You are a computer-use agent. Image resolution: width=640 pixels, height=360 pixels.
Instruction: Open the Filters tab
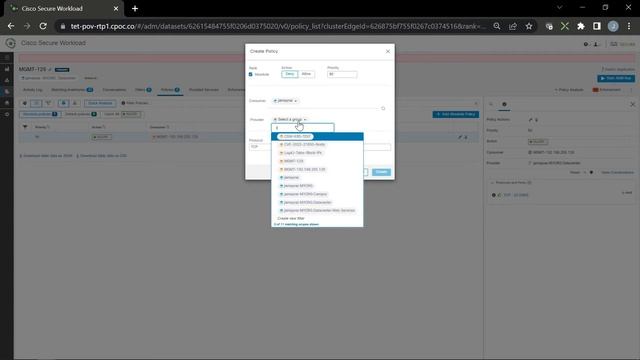coord(143,90)
